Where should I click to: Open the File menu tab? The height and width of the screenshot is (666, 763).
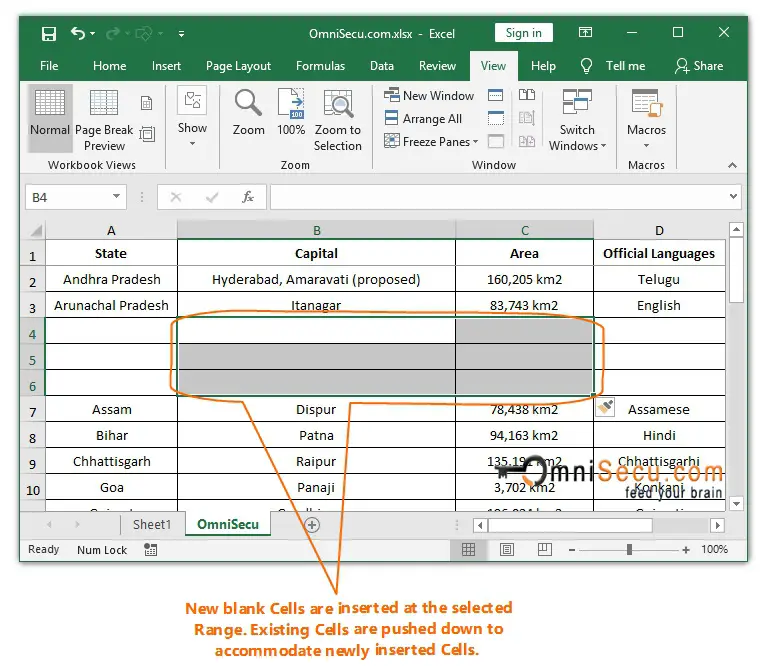(x=49, y=66)
